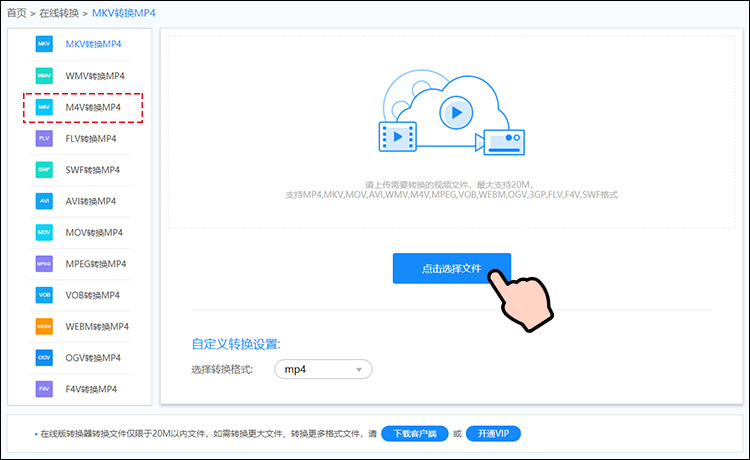Open WMV转换MP4 converter in sidebar
This screenshot has height=460, width=750.
pos(95,76)
